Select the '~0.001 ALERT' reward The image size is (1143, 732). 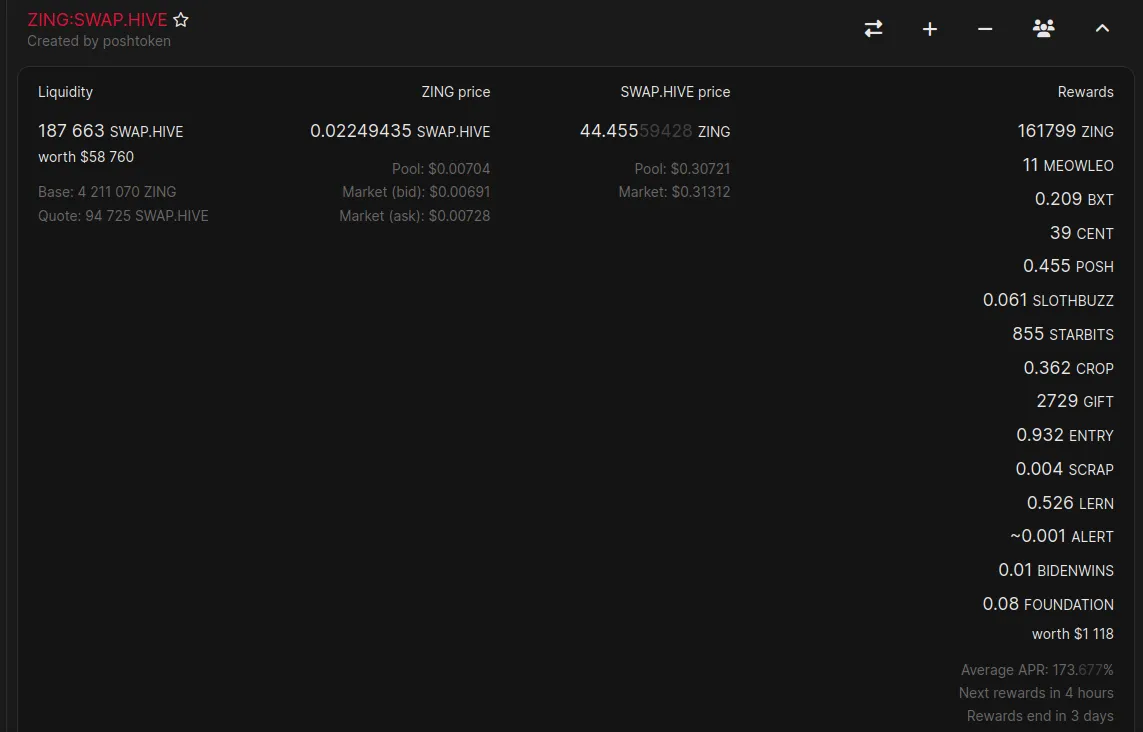pyautogui.click(x=1061, y=536)
